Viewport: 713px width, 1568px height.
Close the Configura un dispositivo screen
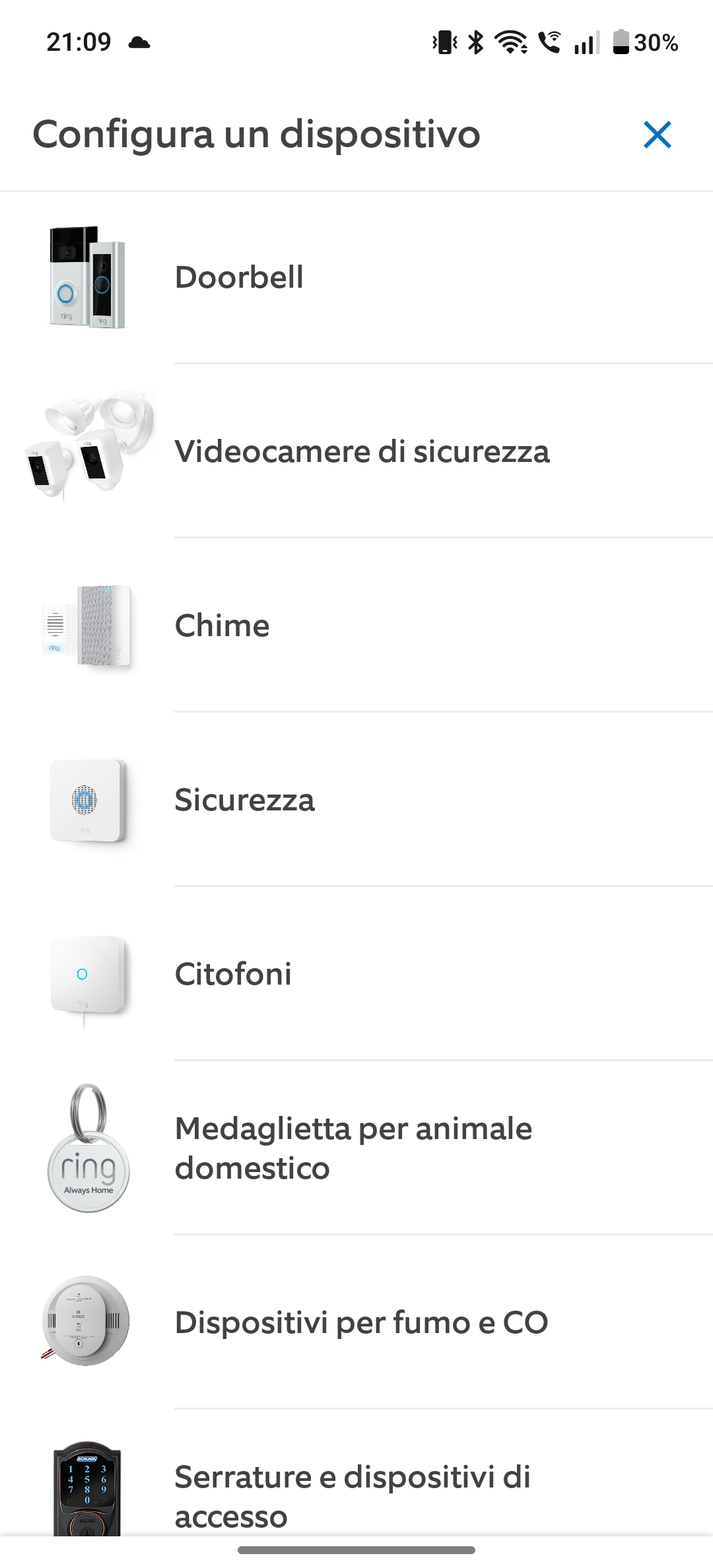(657, 135)
